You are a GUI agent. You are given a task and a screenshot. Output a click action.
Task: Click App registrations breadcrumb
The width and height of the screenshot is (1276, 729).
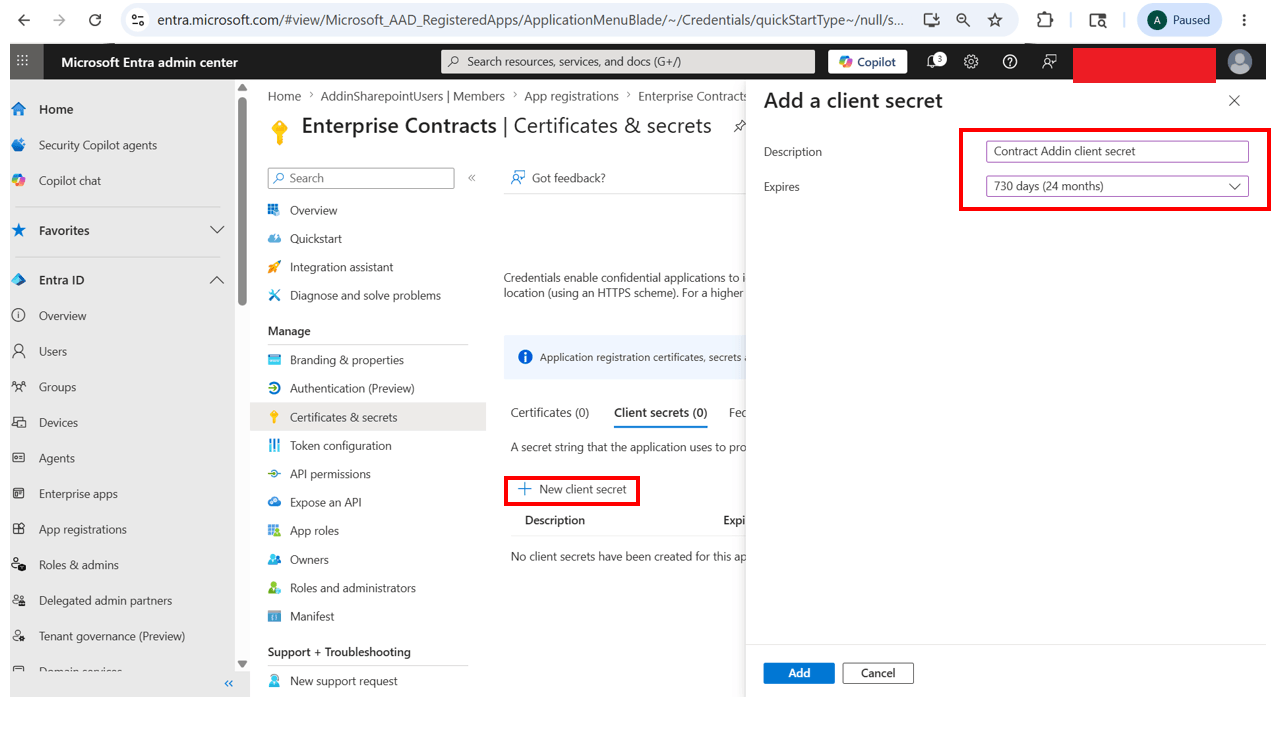(571, 96)
